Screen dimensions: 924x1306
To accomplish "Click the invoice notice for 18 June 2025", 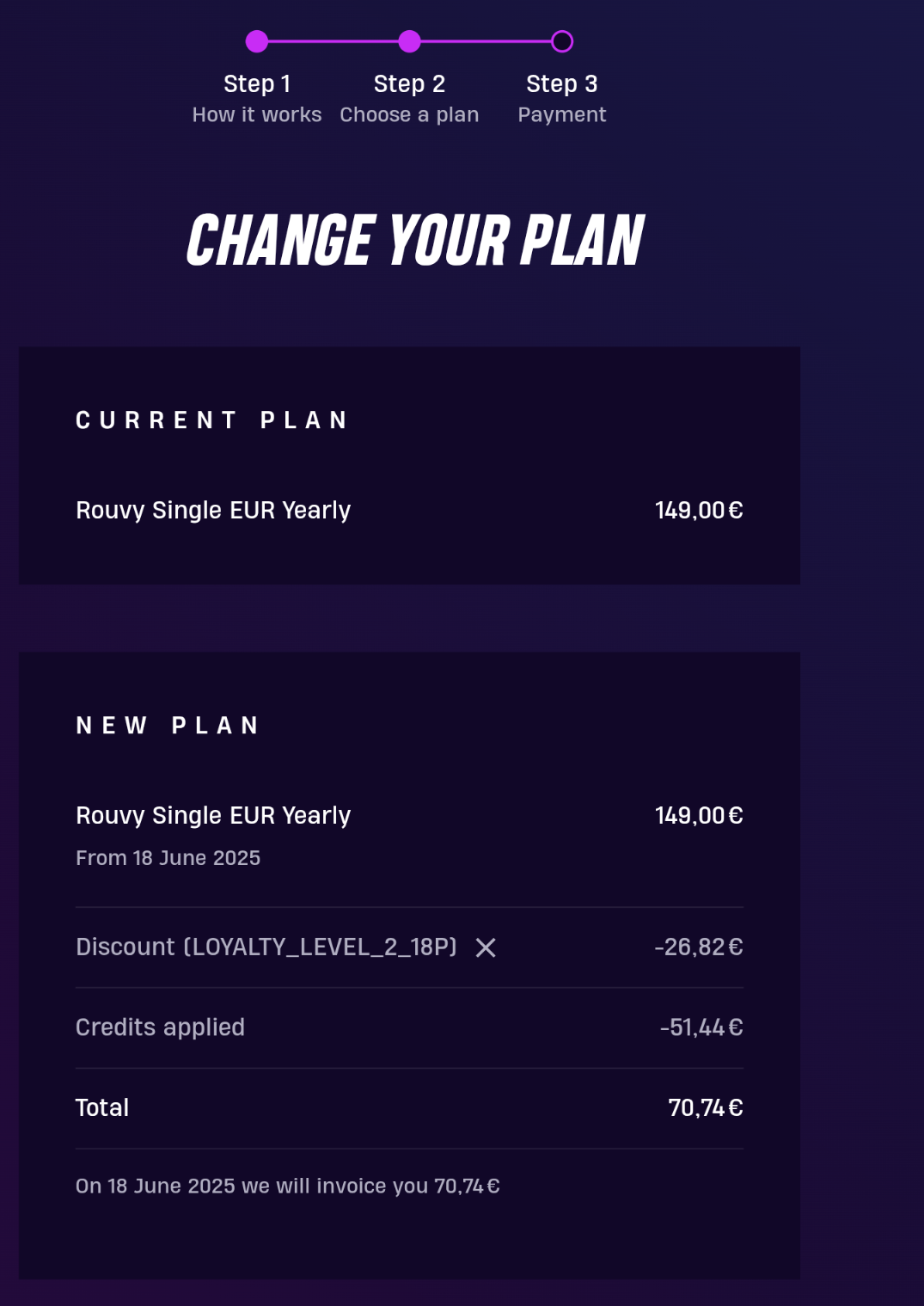I will tap(287, 1186).
